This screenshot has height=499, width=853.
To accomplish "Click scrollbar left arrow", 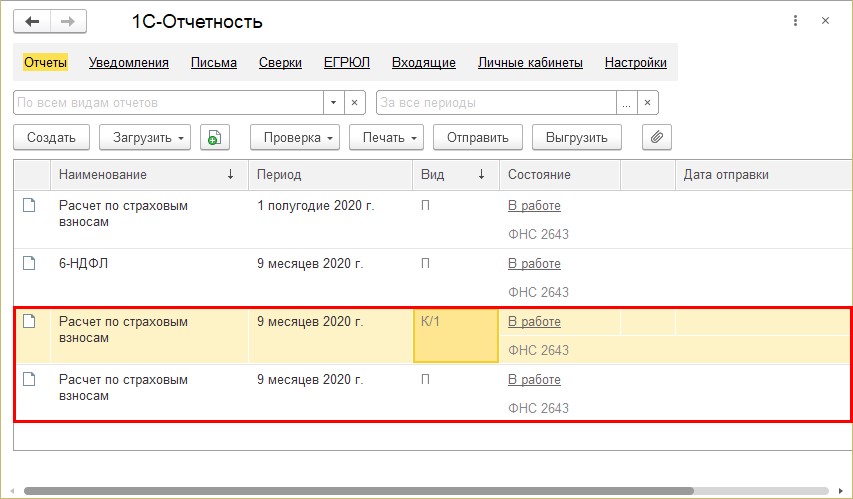I will pos(13,491).
